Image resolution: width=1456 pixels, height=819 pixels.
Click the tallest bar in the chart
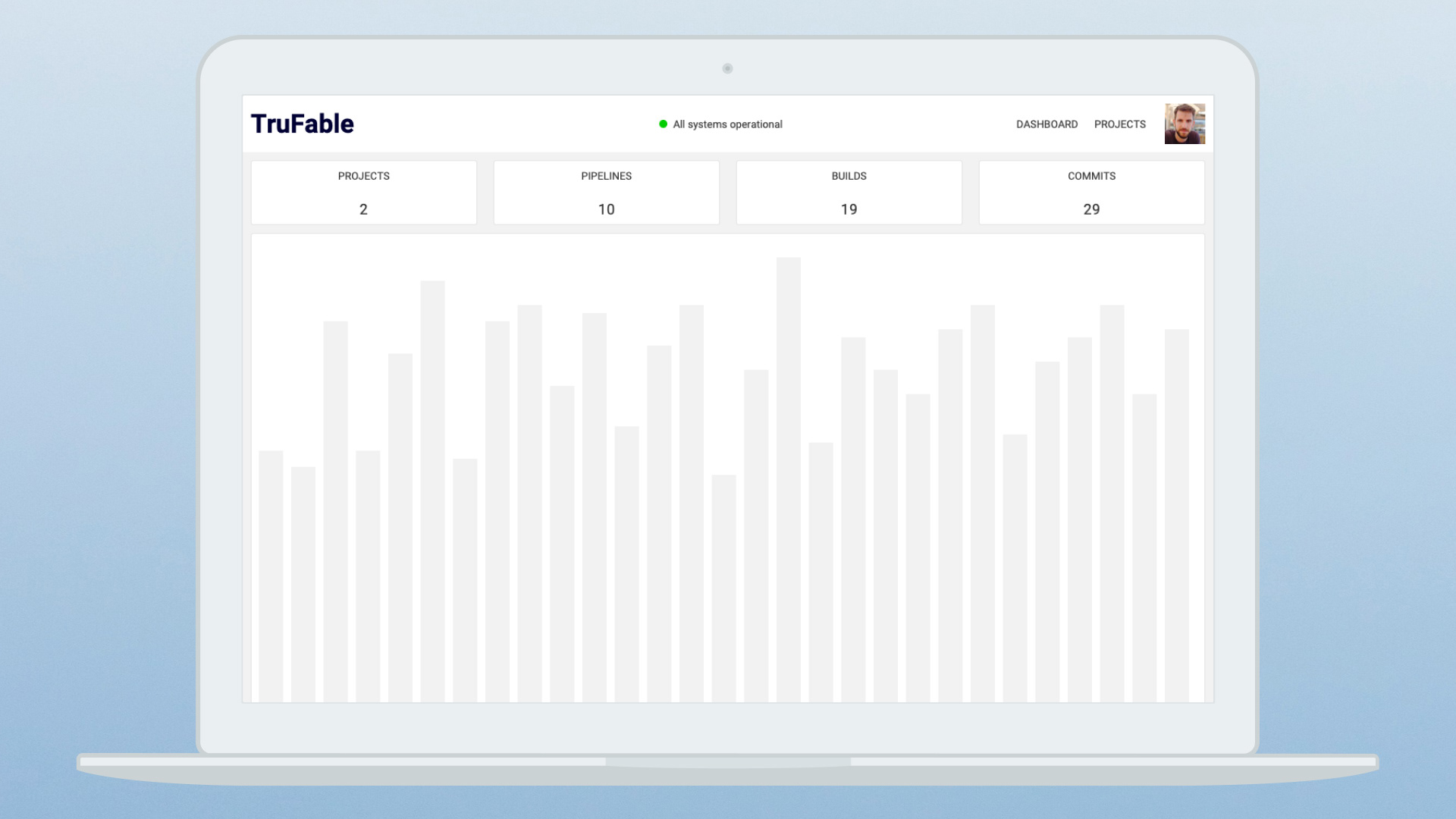(x=788, y=478)
